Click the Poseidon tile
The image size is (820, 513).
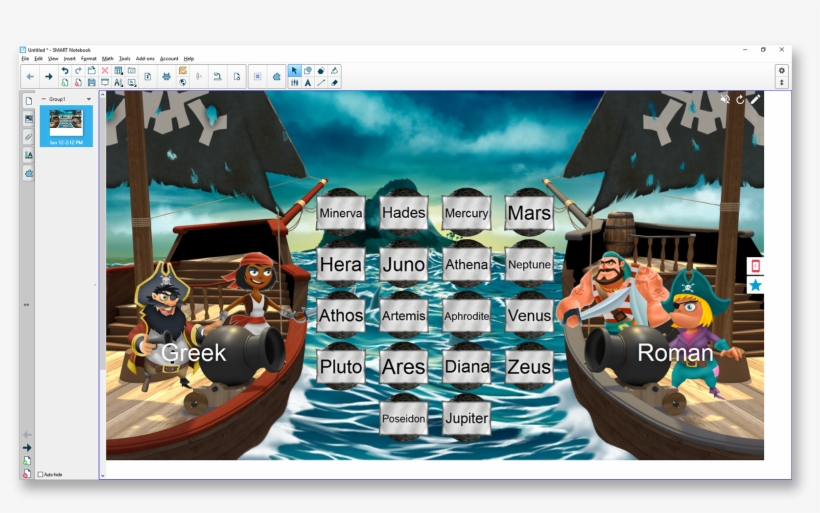pyautogui.click(x=404, y=418)
